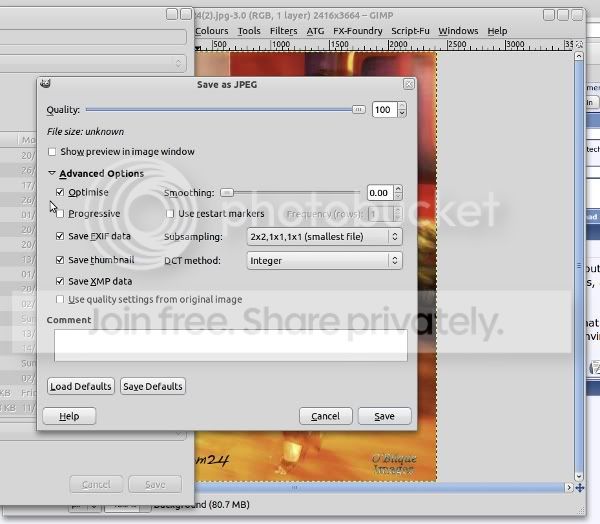Click inside the Comment text box
This screenshot has width=600, height=524.
[x=230, y=345]
